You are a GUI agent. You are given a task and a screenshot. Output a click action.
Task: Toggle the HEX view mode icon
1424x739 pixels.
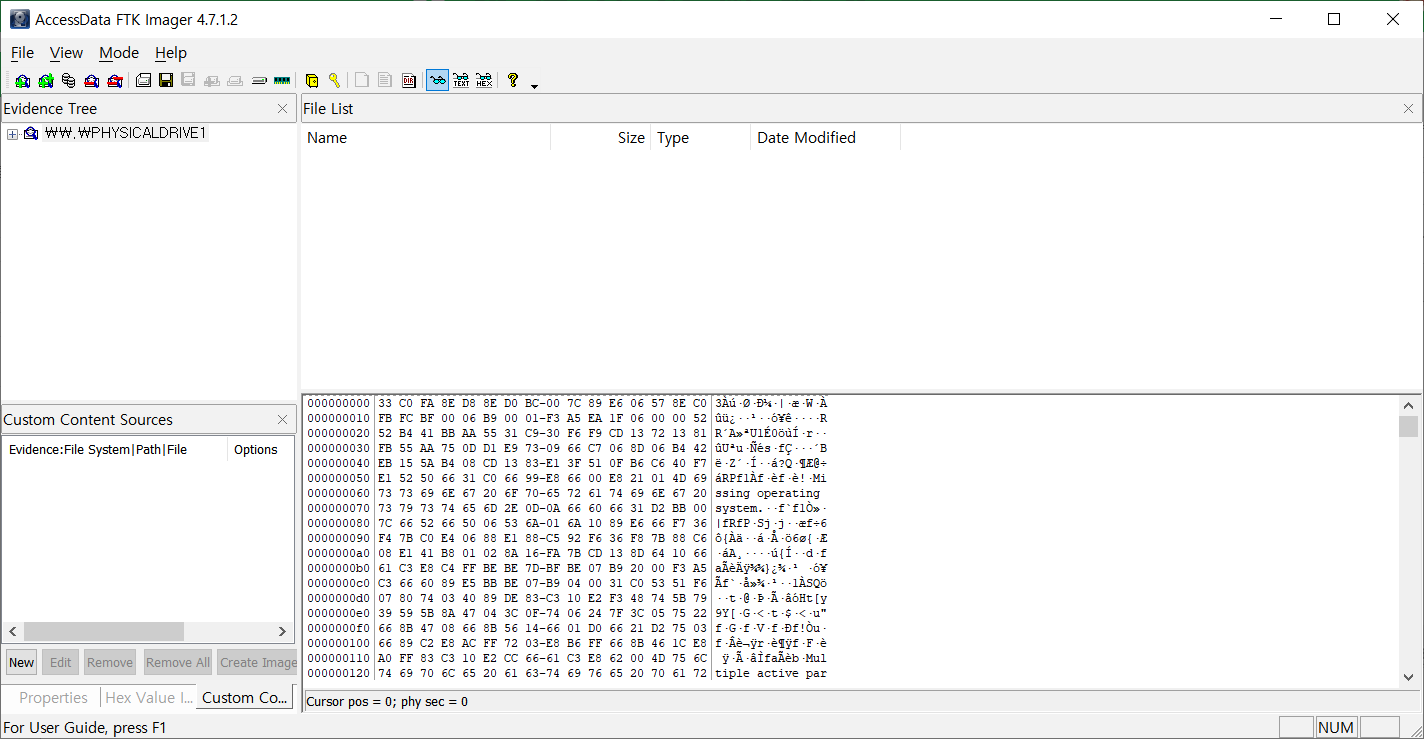(x=484, y=81)
